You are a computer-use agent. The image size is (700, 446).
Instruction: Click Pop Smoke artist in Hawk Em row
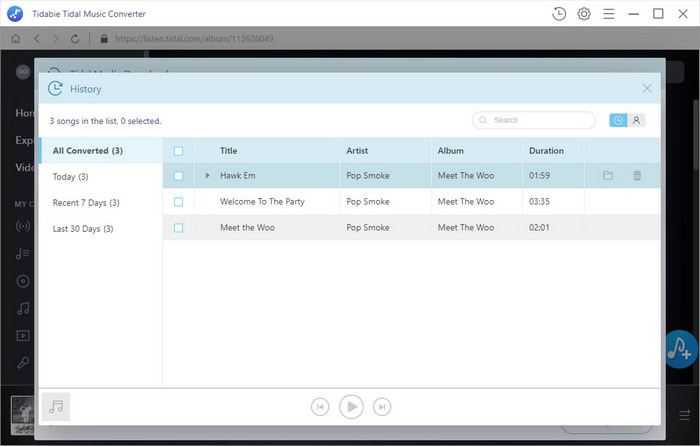(367, 175)
